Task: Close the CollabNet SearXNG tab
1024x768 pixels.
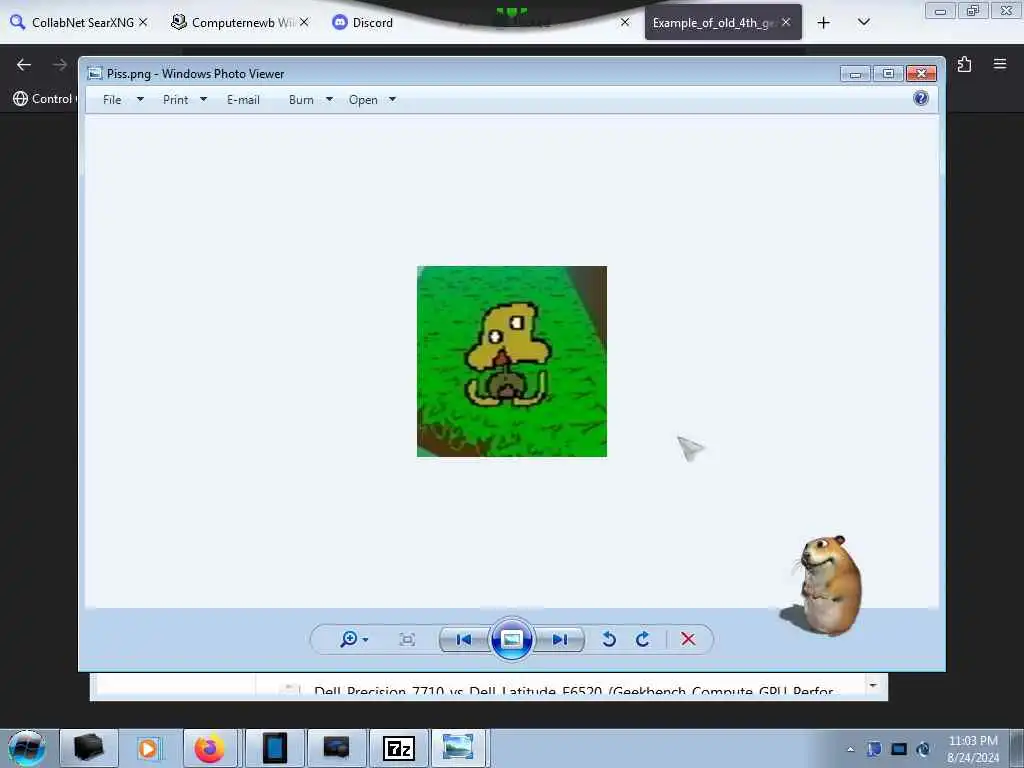Action: [x=143, y=22]
